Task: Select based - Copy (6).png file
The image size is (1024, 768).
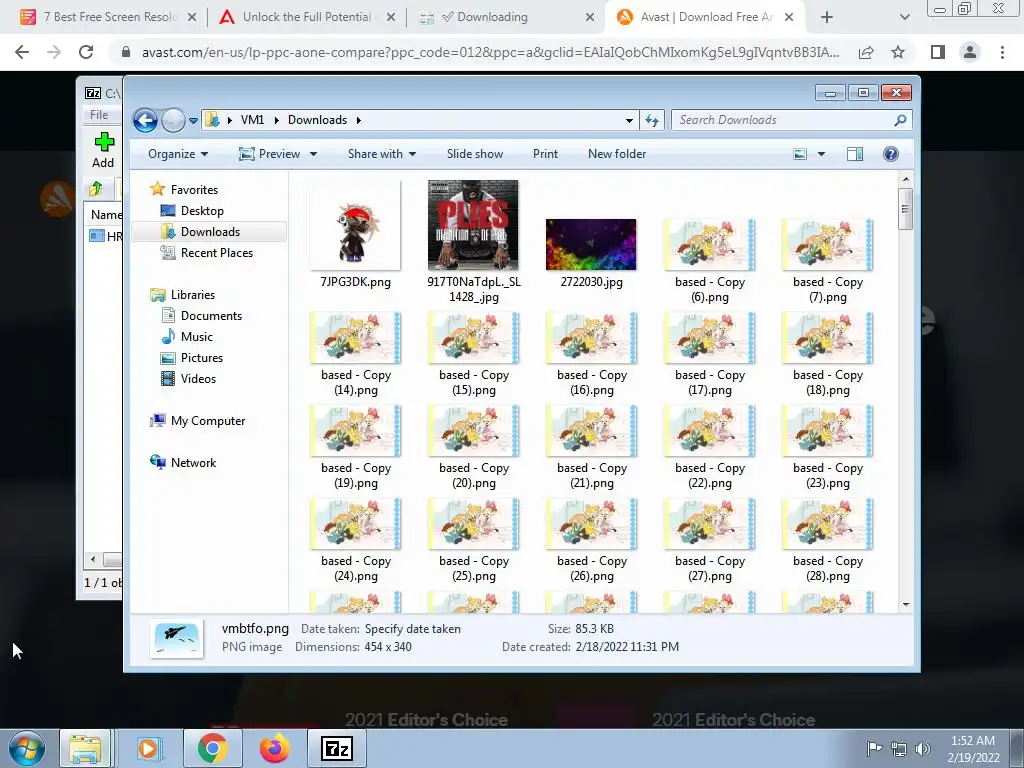Action: tap(709, 261)
